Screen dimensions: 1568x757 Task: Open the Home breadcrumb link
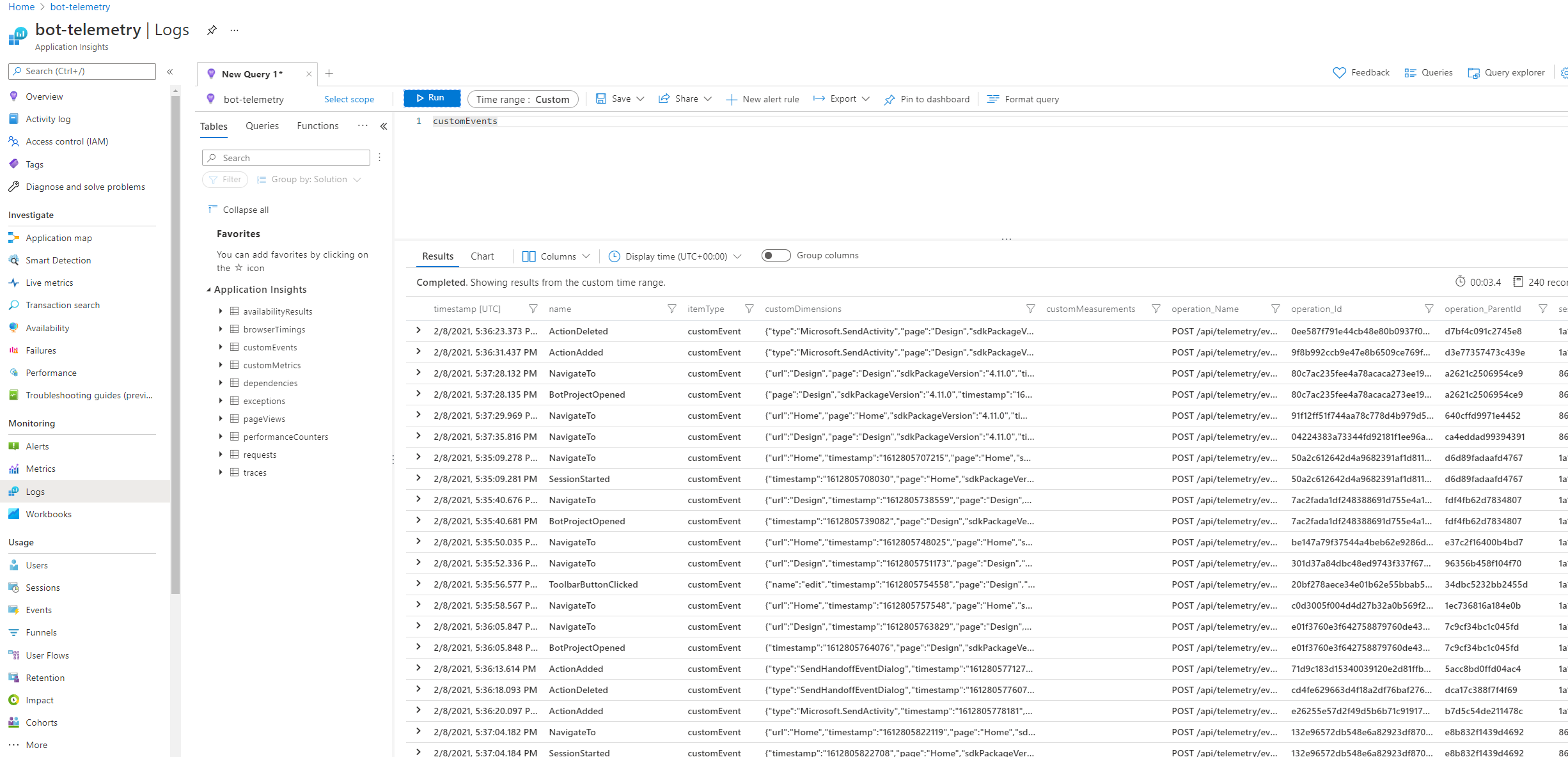click(x=21, y=6)
